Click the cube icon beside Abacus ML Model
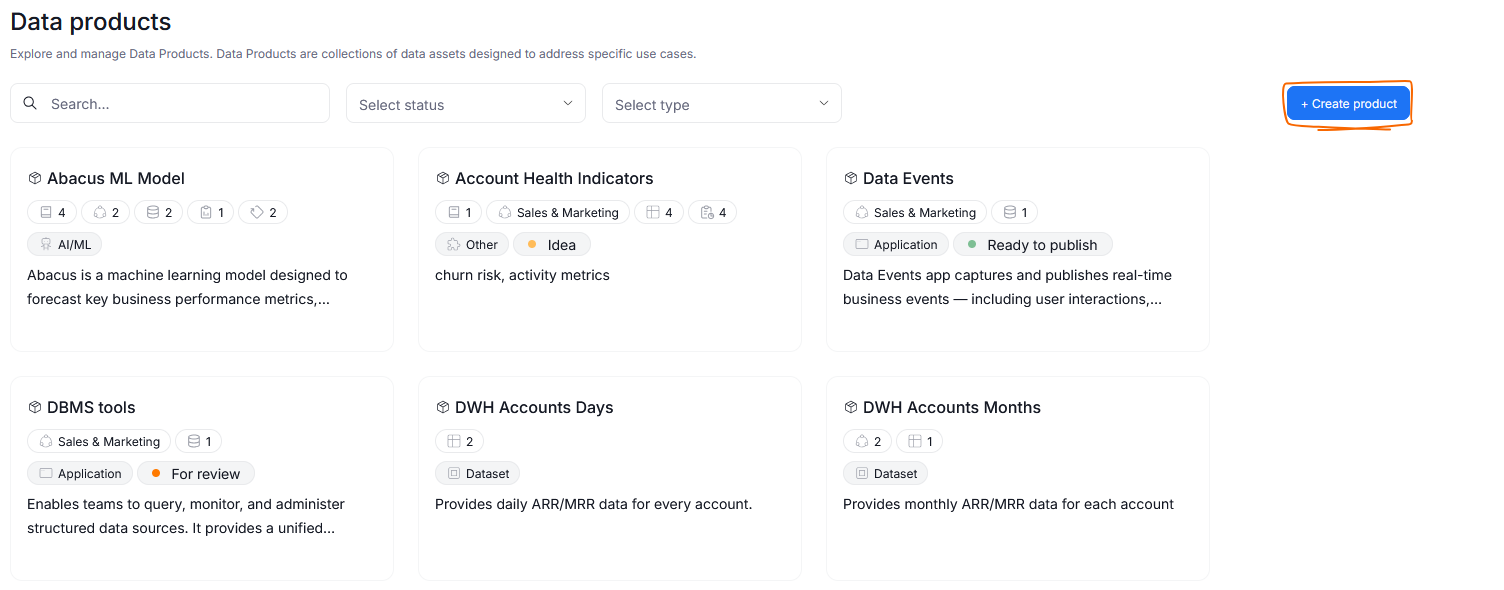Image resolution: width=1504 pixels, height=590 pixels. tap(34, 178)
